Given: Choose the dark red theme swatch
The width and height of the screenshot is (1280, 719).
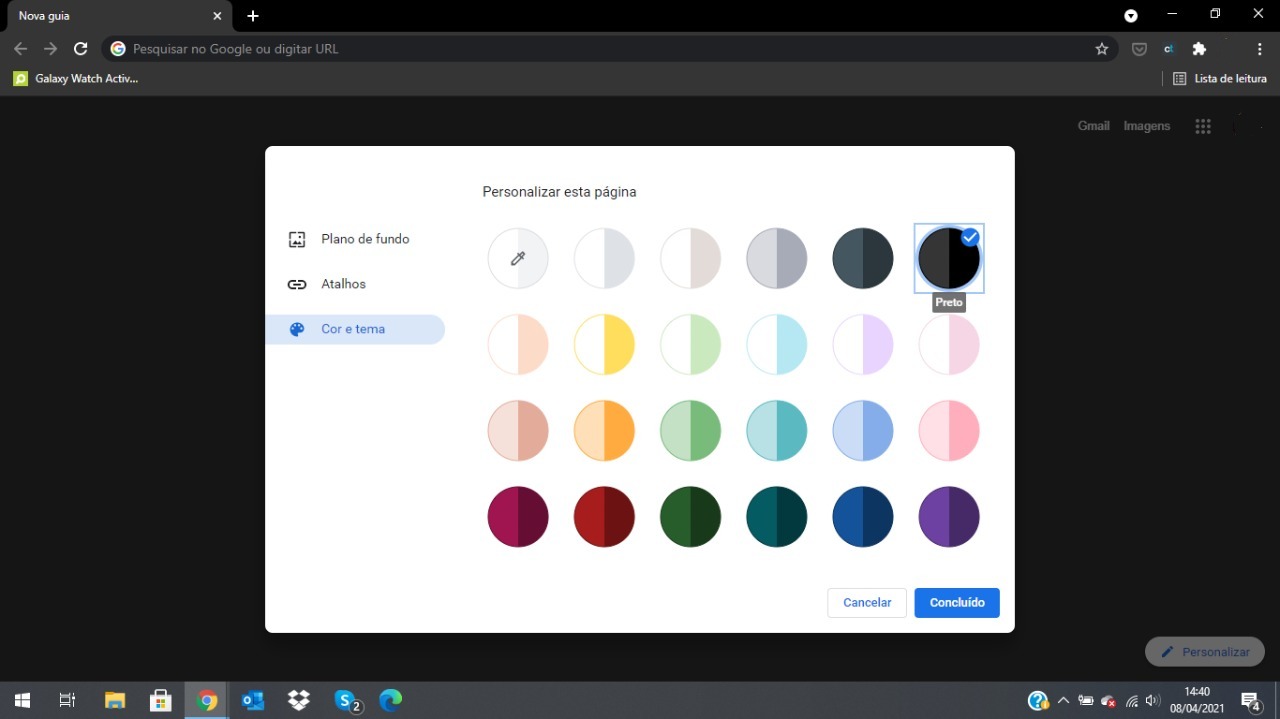Looking at the screenshot, I should point(604,516).
